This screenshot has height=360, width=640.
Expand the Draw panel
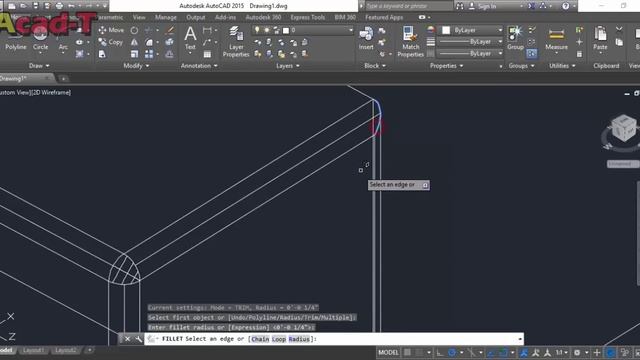pyautogui.click(x=39, y=66)
